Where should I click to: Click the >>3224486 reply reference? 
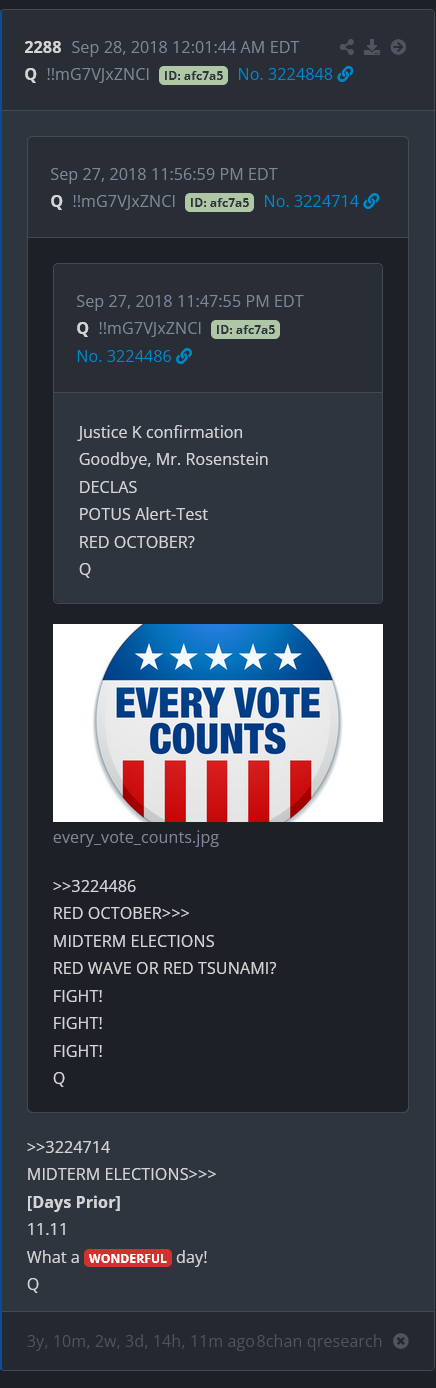[95, 886]
